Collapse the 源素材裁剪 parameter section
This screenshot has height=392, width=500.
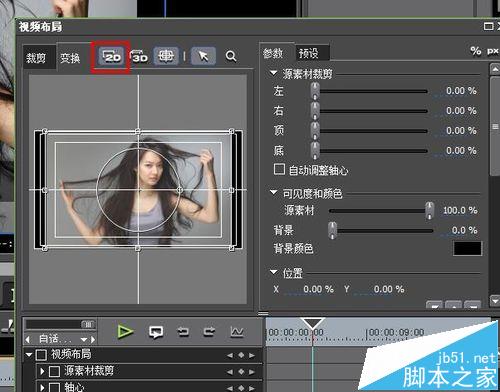click(x=273, y=72)
